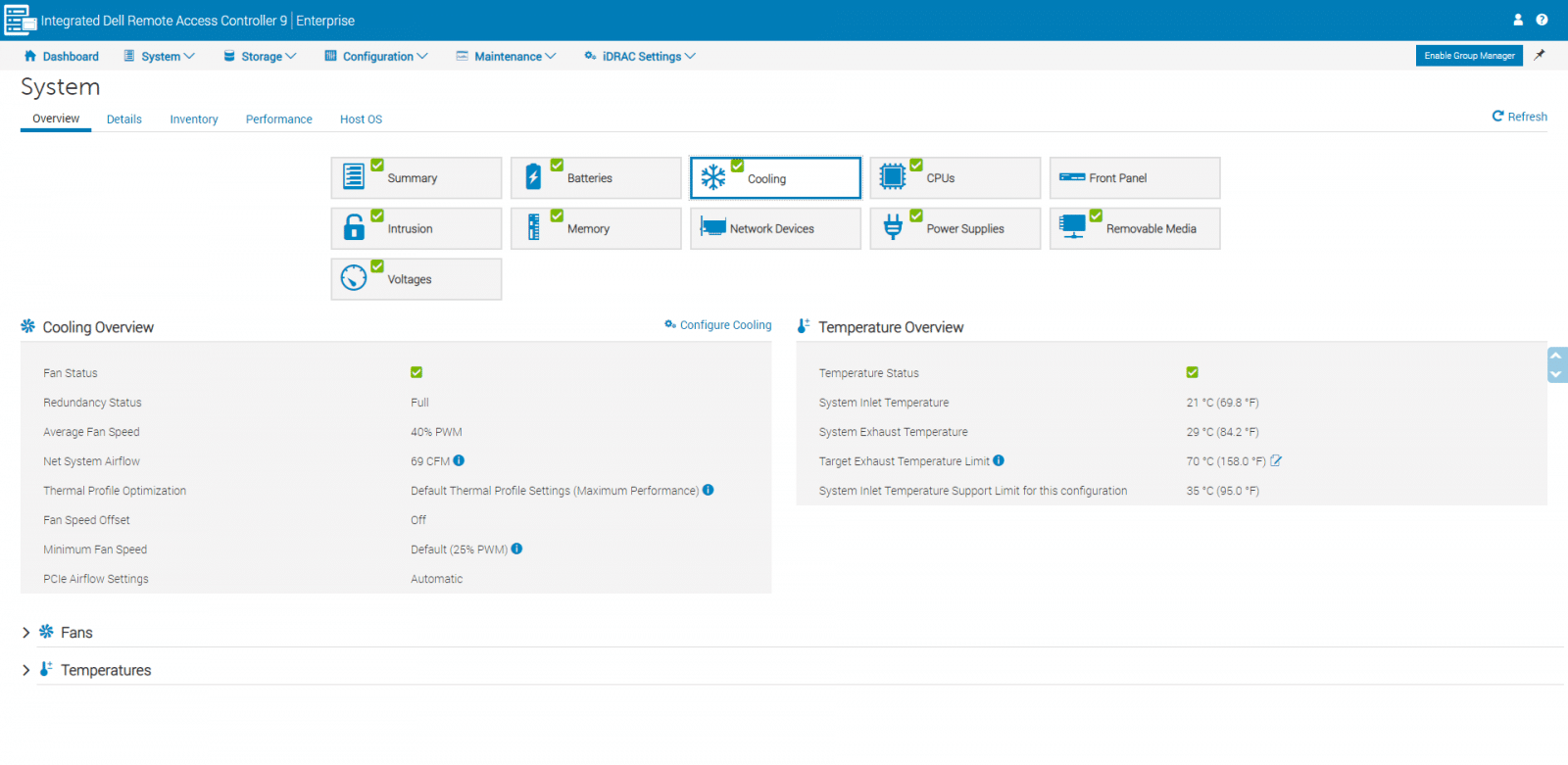
Task: Switch to the Performance tab
Action: [279, 120]
